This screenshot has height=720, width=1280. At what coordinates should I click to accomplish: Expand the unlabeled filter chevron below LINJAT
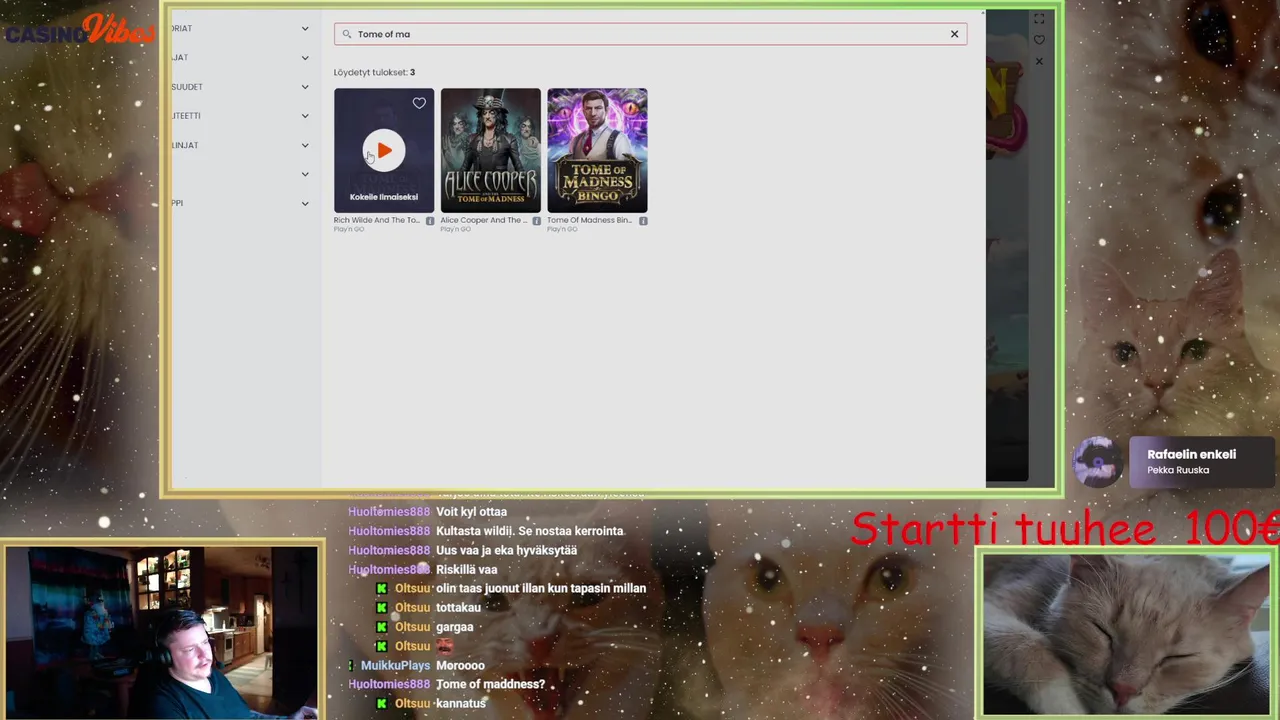(x=305, y=174)
